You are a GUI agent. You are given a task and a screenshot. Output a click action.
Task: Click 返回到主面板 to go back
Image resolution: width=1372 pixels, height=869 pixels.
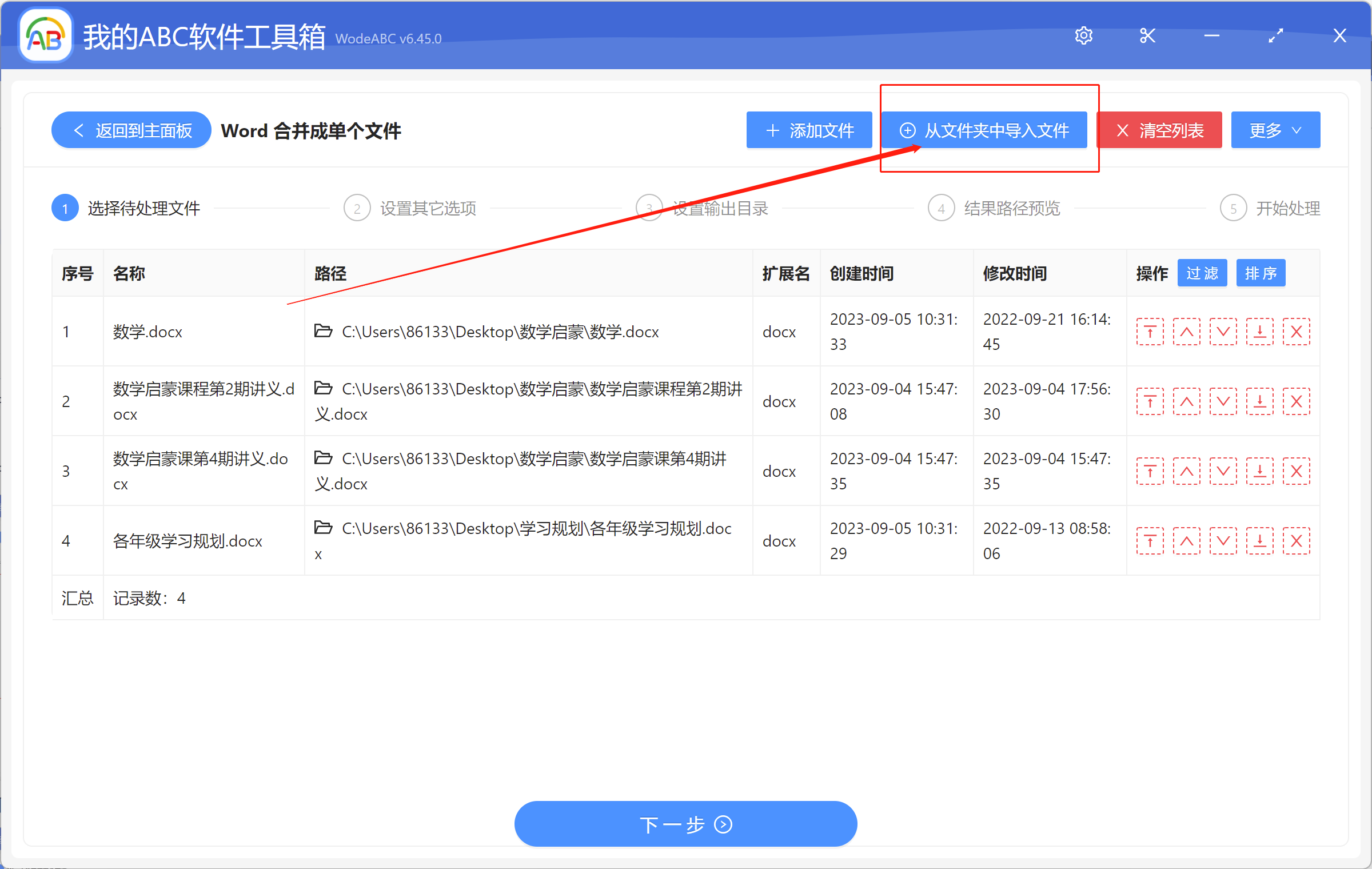[x=130, y=130]
